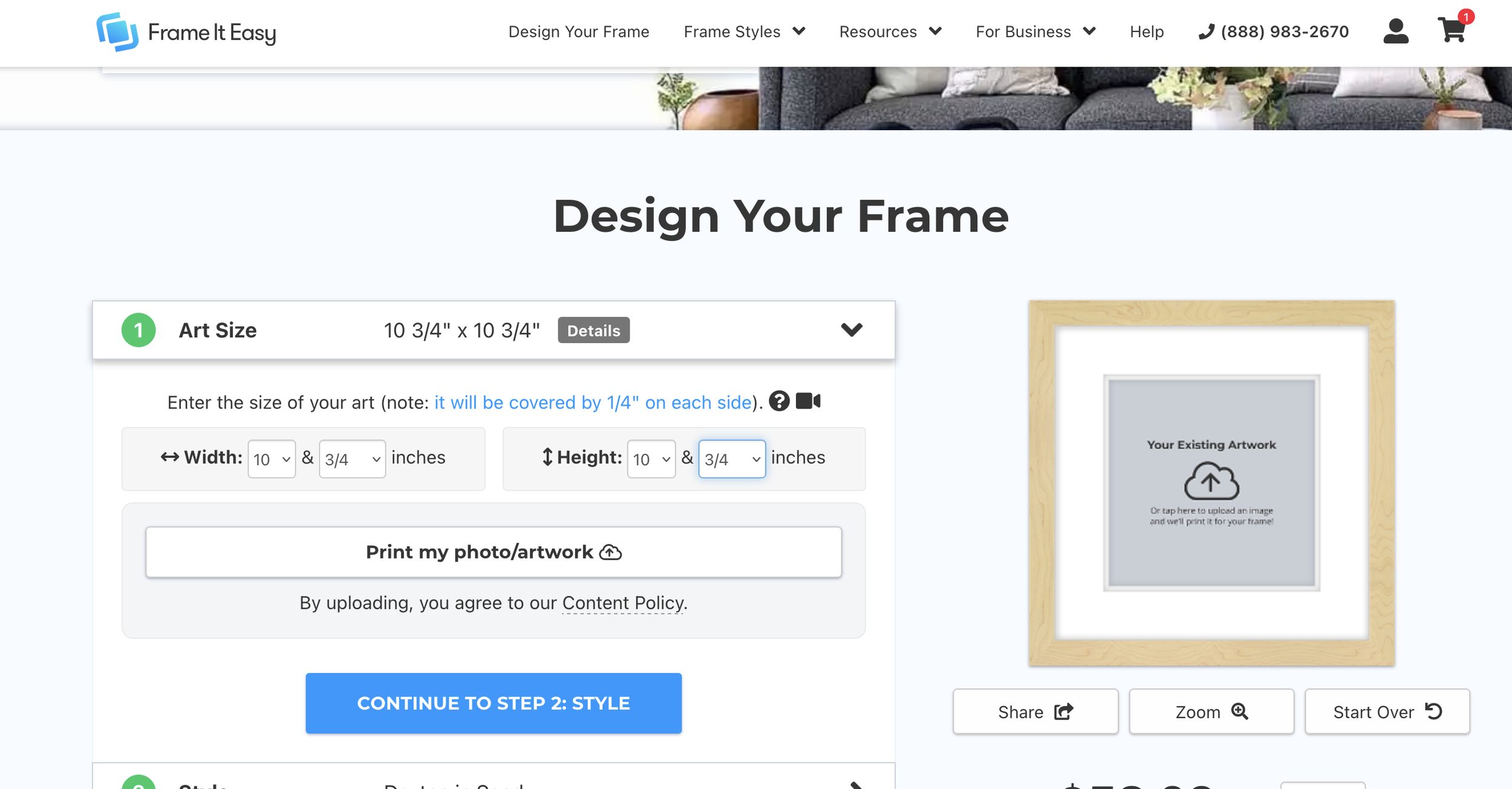The width and height of the screenshot is (1512, 789).
Task: Collapse the Art Size section chevron
Action: [852, 330]
